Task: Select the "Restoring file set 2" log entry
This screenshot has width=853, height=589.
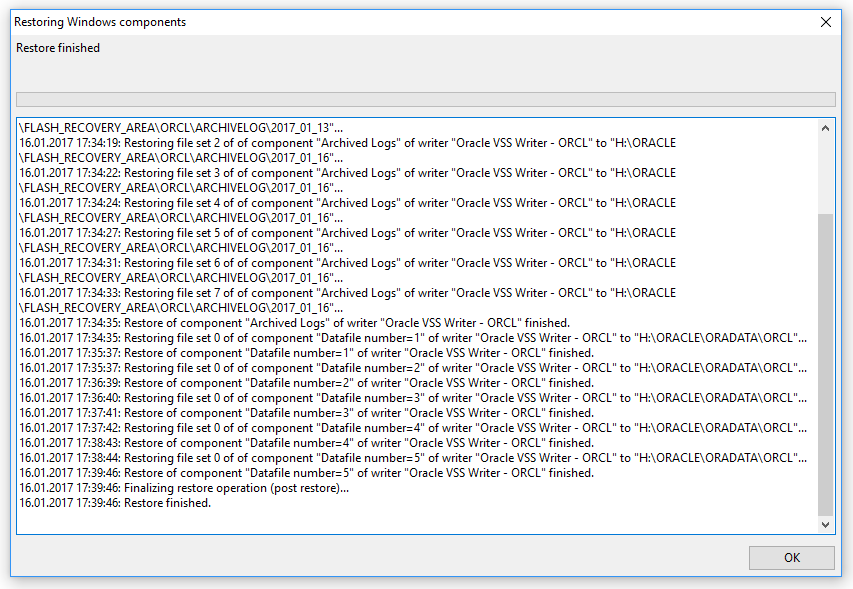Action: 347,143
